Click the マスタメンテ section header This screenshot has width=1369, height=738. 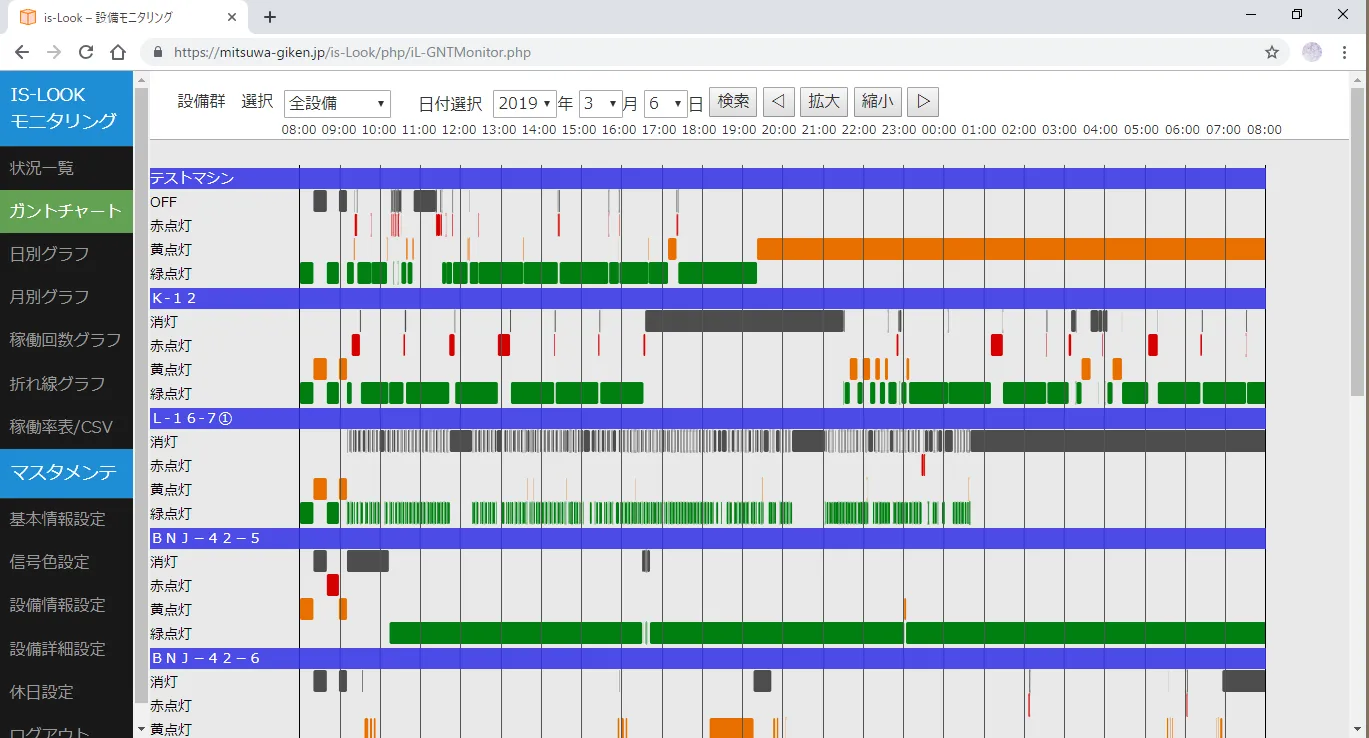[x=66, y=473]
